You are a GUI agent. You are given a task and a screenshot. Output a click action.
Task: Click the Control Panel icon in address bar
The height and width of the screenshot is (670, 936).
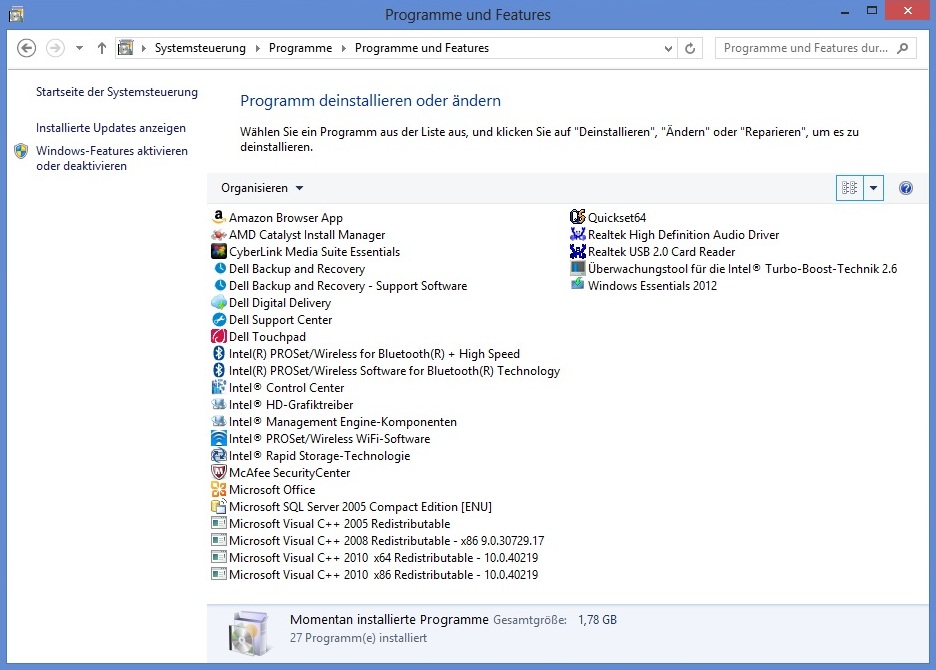click(125, 48)
